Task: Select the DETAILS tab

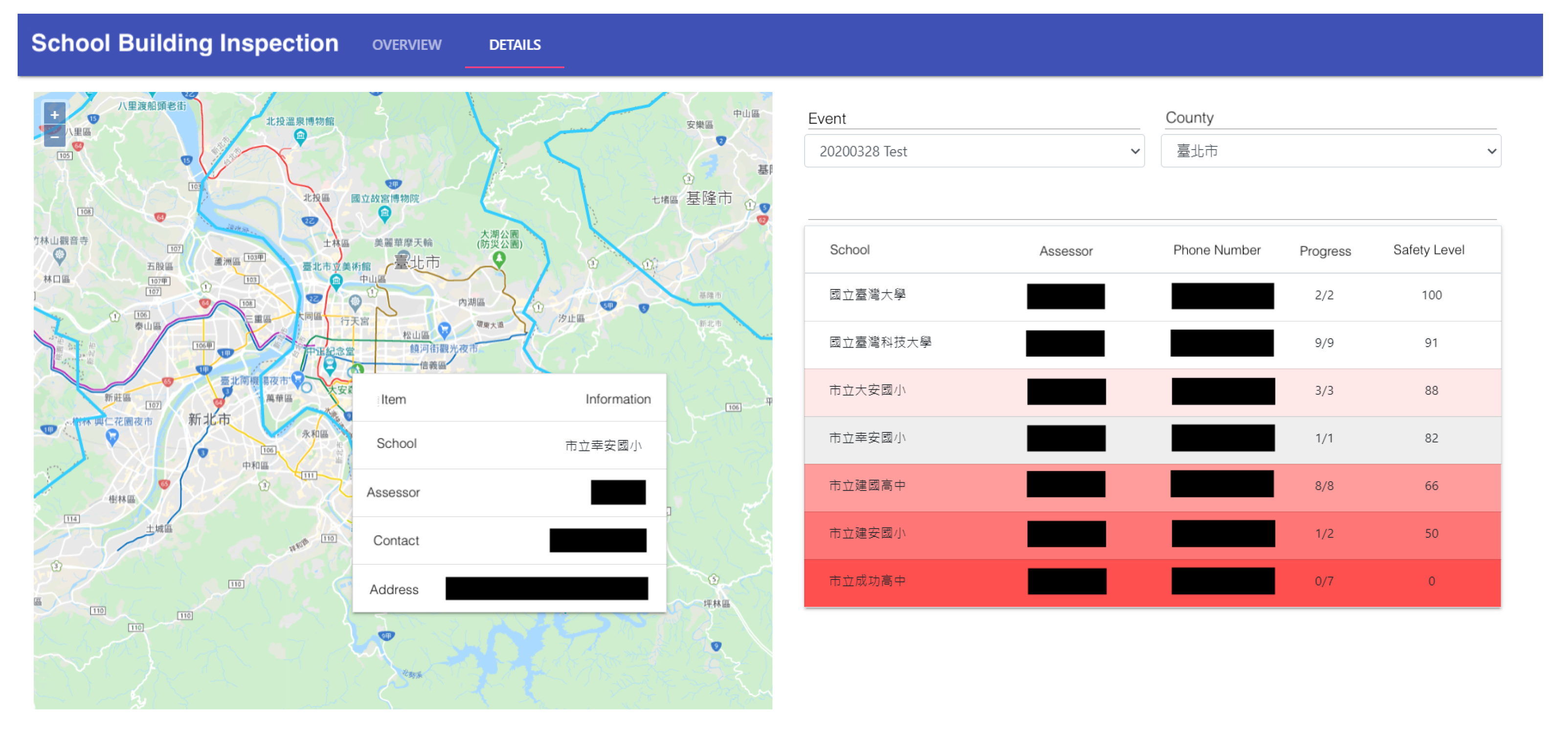Action: coord(515,45)
